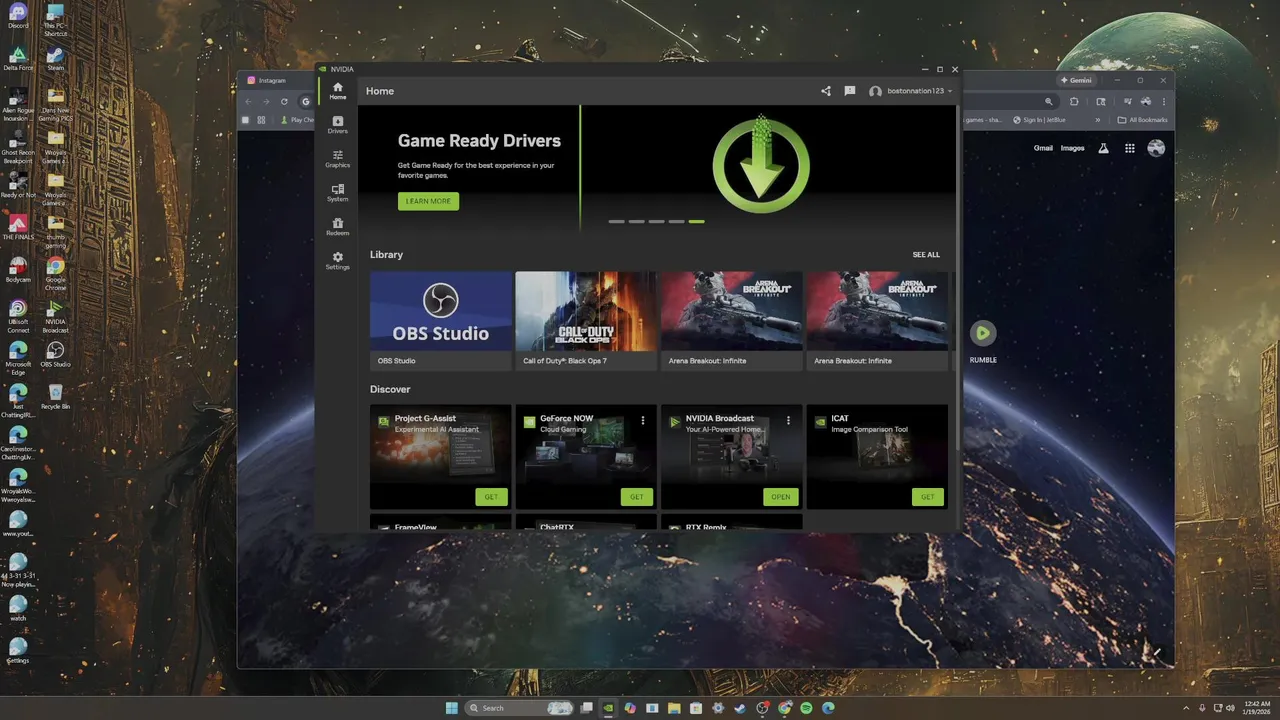The image size is (1280, 720).
Task: Click OPEN on NVIDIA Broadcast card
Action: pyautogui.click(x=781, y=497)
